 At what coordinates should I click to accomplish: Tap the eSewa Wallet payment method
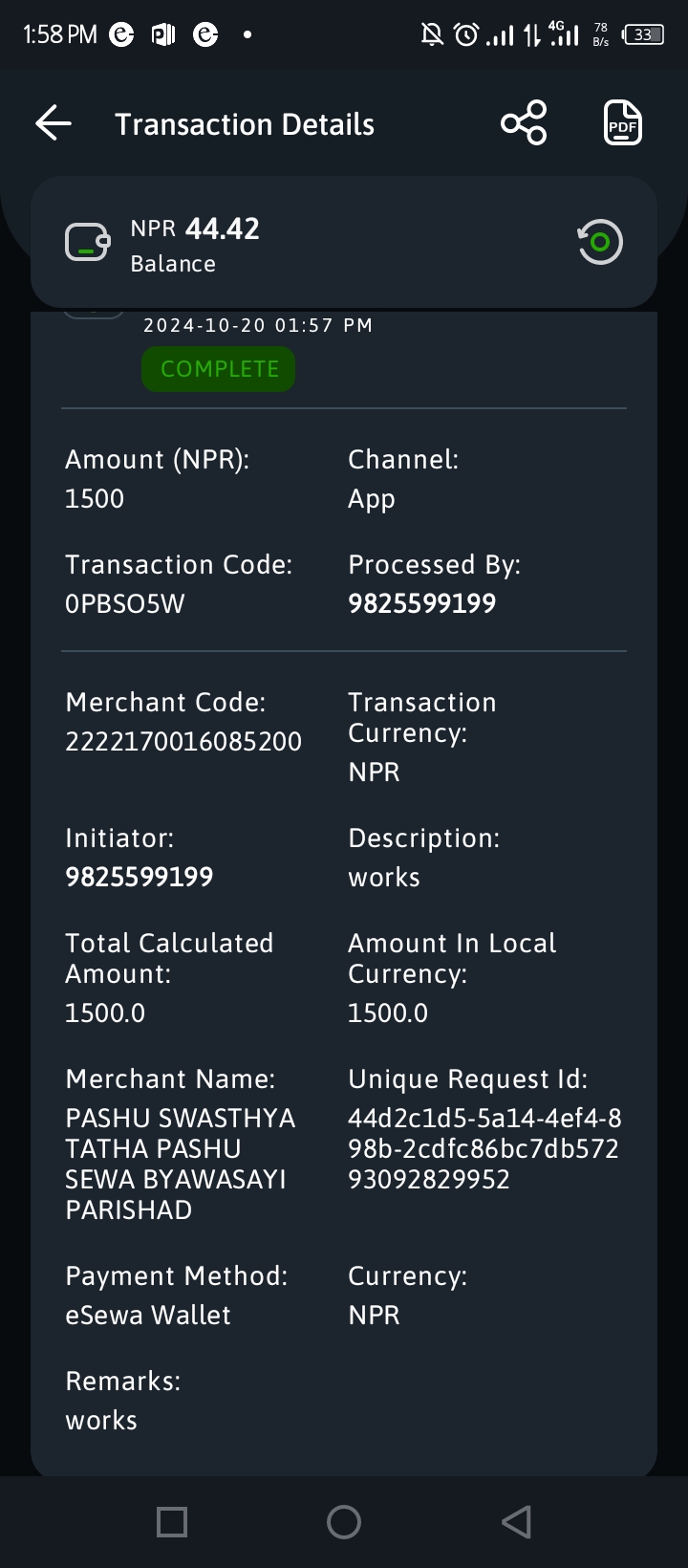pos(148,1315)
